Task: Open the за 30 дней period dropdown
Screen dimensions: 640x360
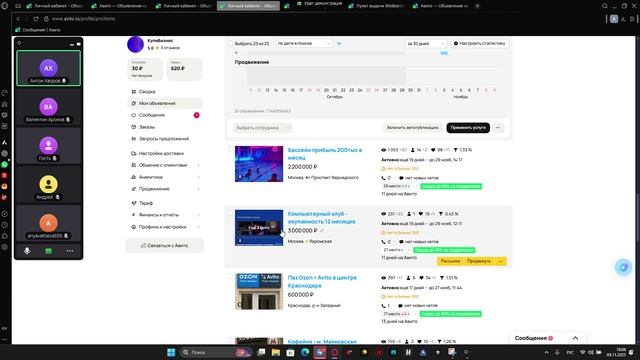Action: pyautogui.click(x=425, y=43)
